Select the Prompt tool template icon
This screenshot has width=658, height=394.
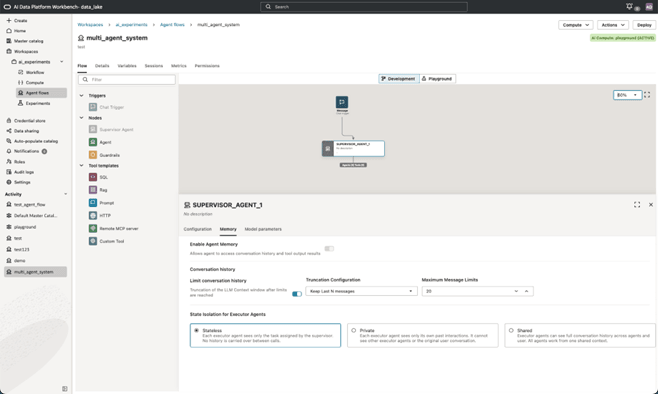tap(93, 203)
